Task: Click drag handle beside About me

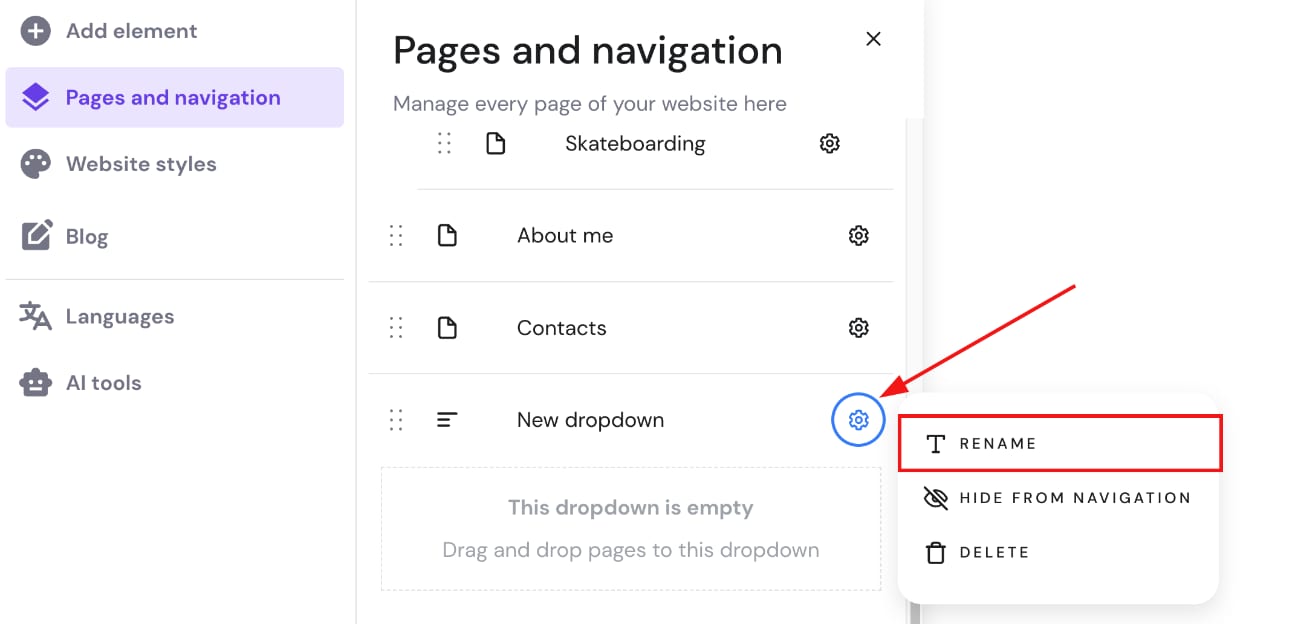Action: (x=396, y=236)
